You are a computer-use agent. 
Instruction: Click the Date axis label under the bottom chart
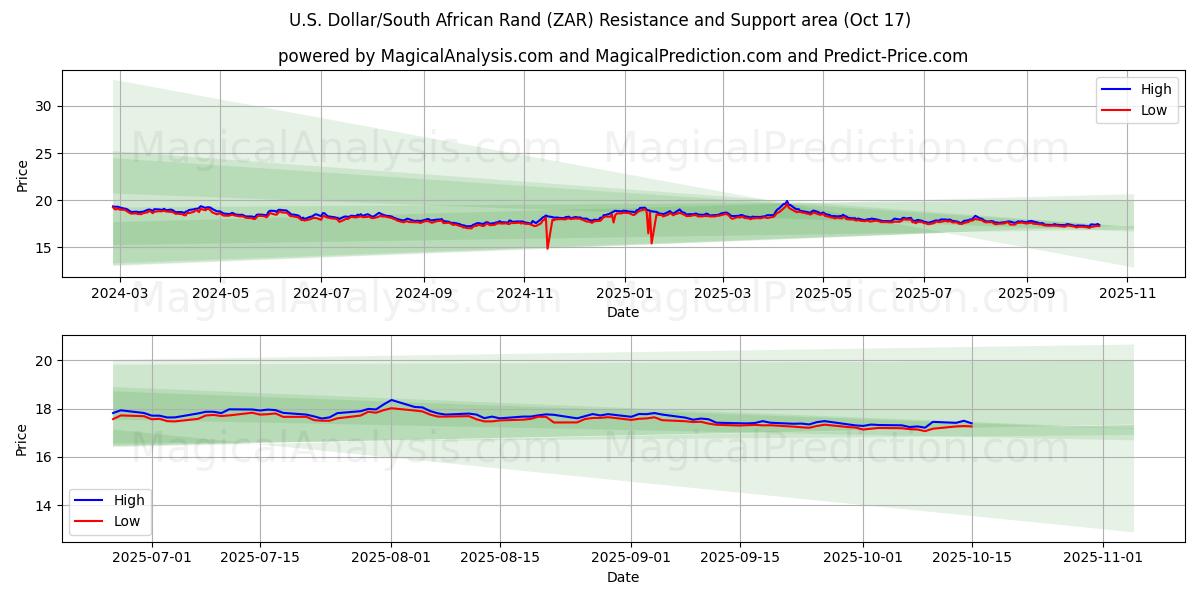pos(622,578)
